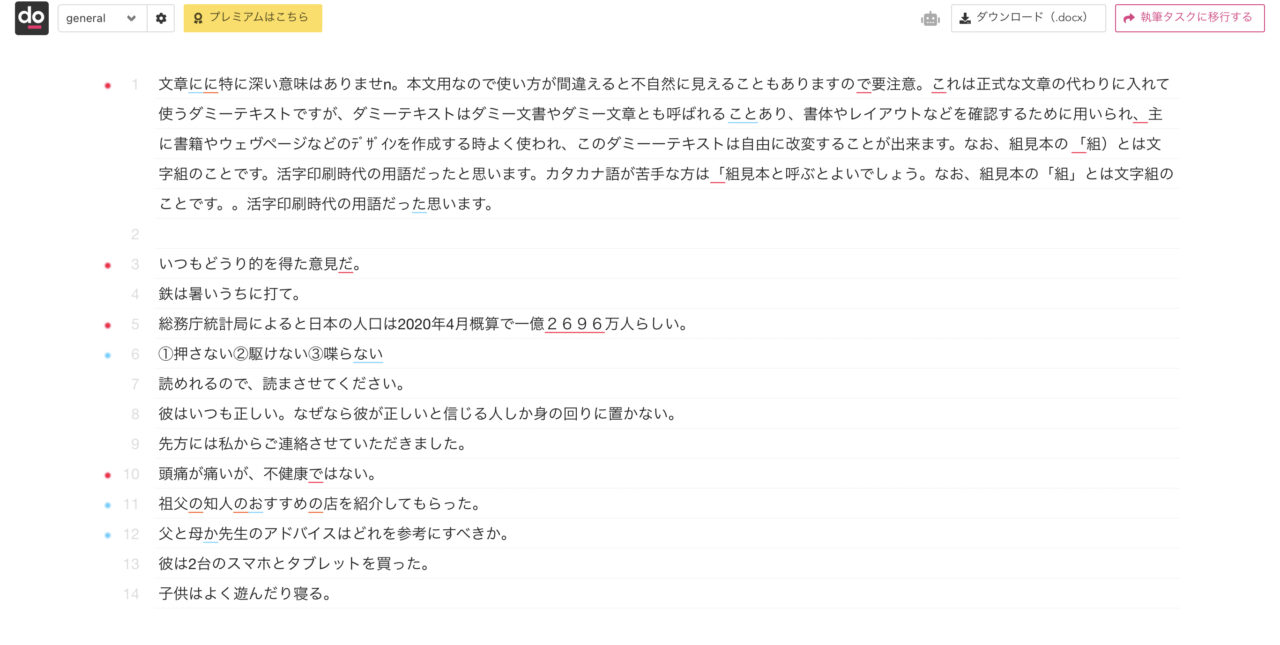Click the text 鉄は暑いうちに打て。
Viewport: 1280px width, 645px height.
tap(230, 294)
